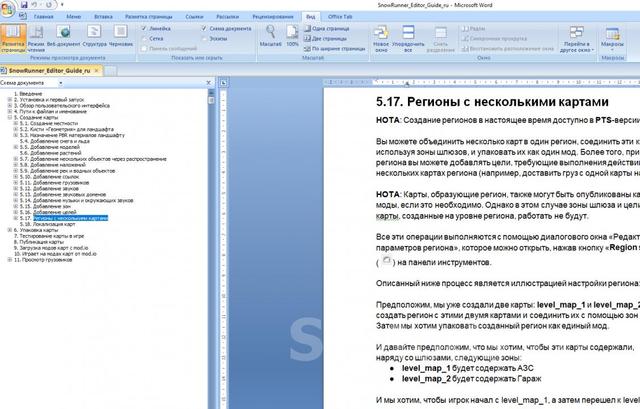Open the Меню ribbon tab
This screenshot has height=409, width=640.
coord(73,17)
